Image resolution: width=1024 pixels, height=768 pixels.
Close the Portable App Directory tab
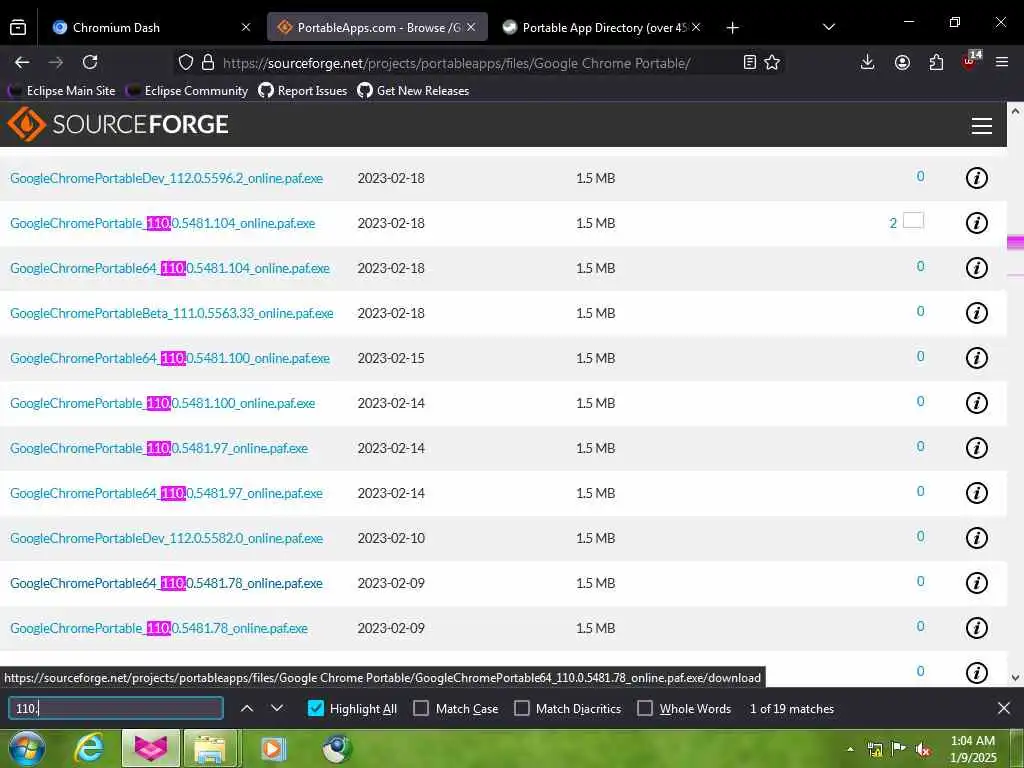point(696,27)
